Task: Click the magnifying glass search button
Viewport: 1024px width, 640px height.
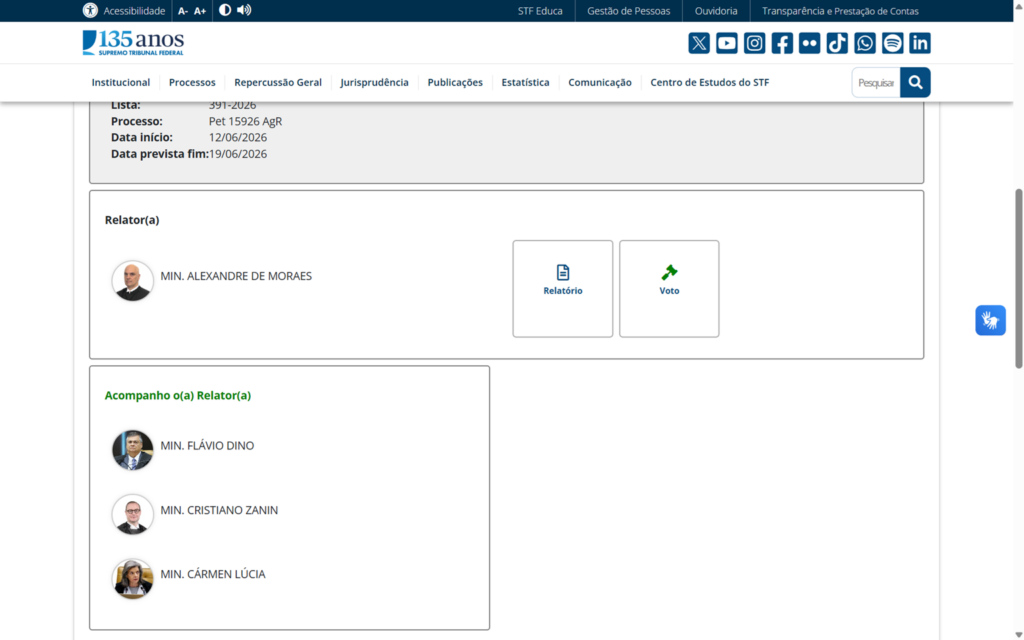Action: [915, 82]
